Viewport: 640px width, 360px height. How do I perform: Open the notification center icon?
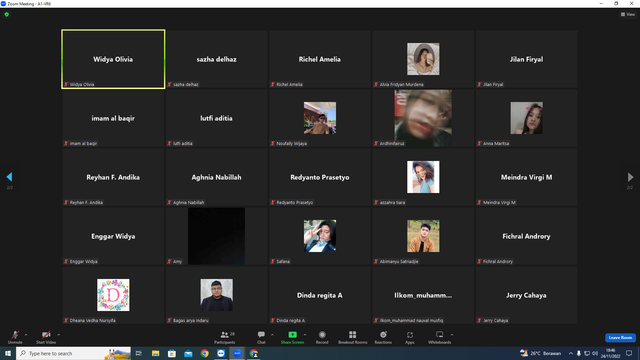click(x=629, y=353)
